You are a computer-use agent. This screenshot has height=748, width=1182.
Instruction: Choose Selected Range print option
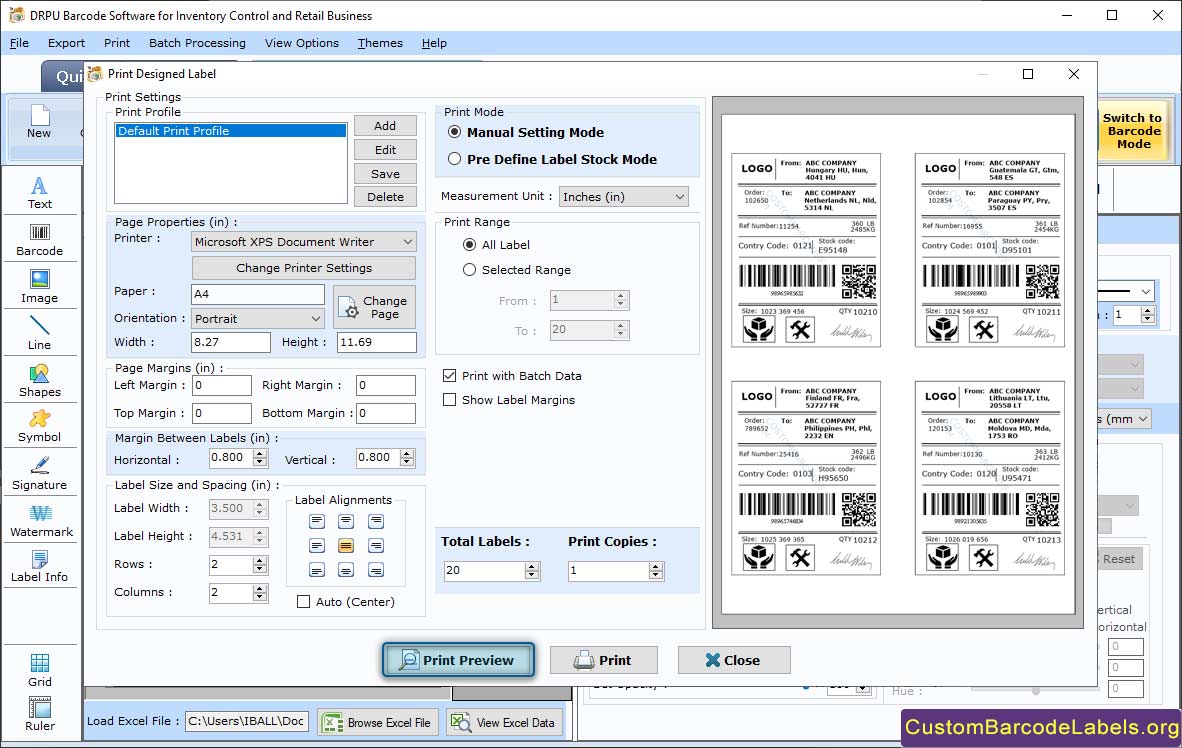click(469, 270)
